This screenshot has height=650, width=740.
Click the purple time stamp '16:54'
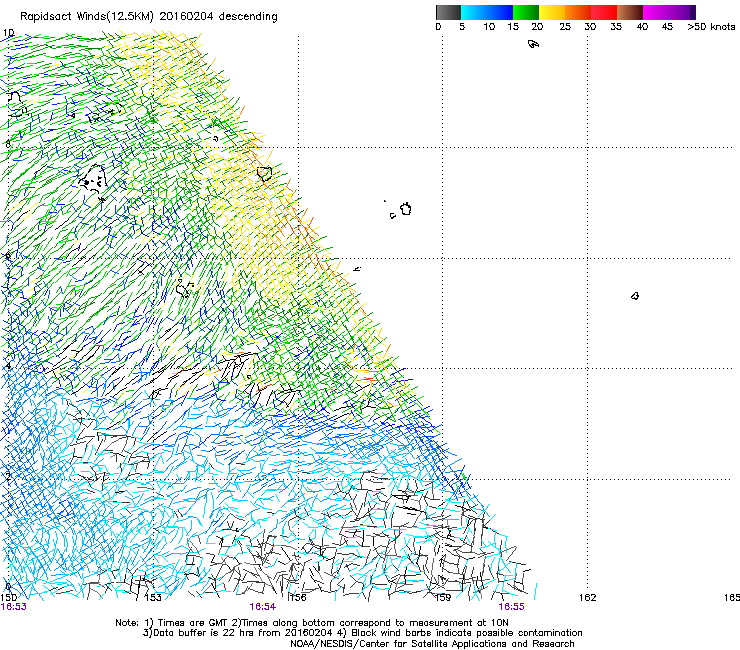click(x=262, y=607)
